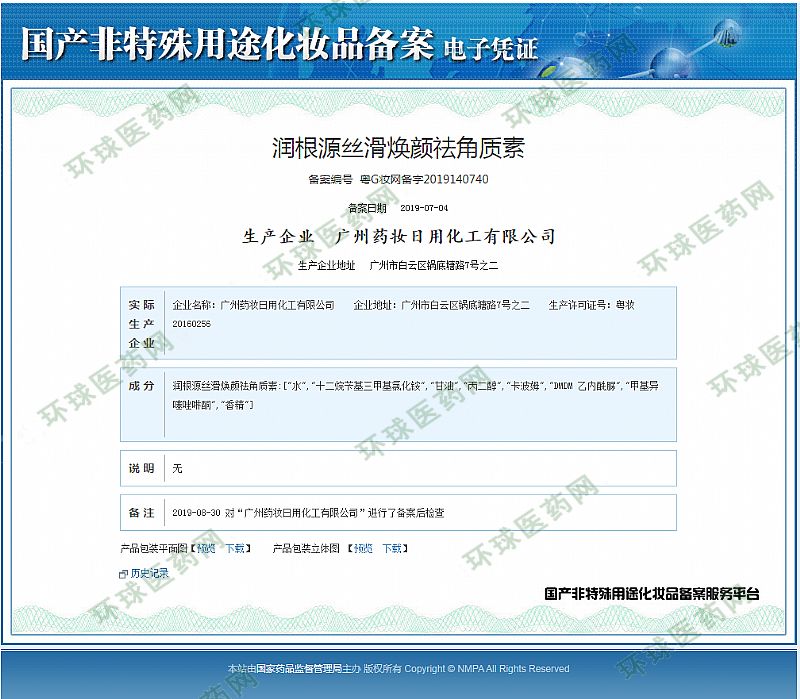Select the 成分 section label
The width and height of the screenshot is (800, 699).
141,385
